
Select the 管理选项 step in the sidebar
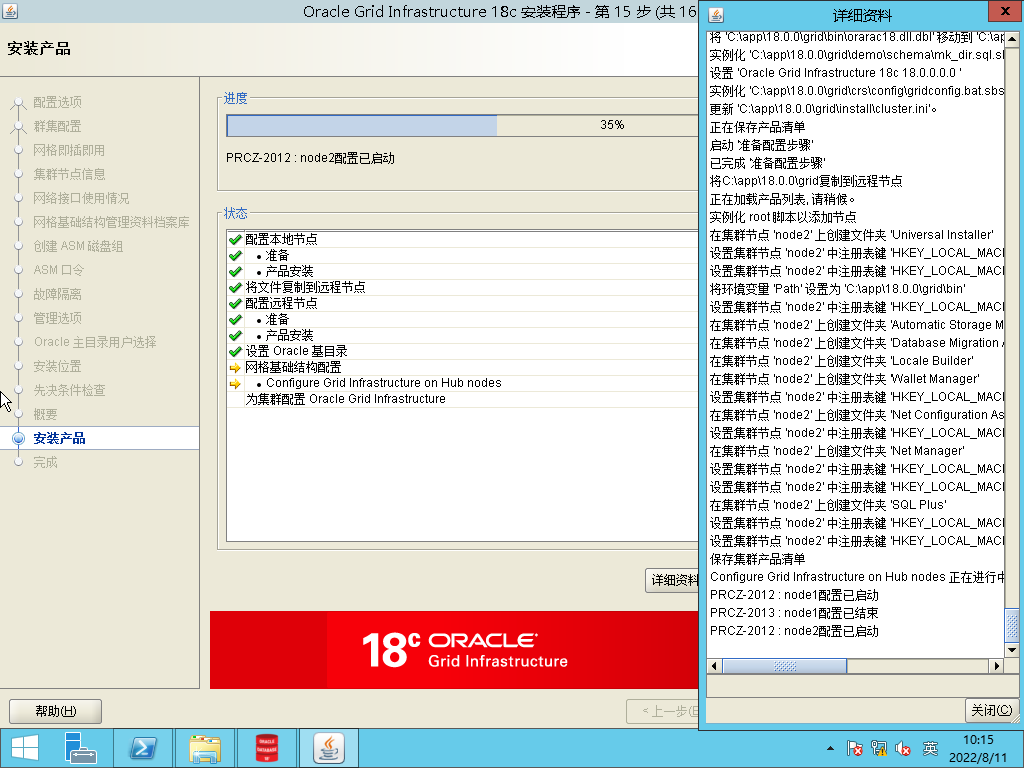click(57, 318)
